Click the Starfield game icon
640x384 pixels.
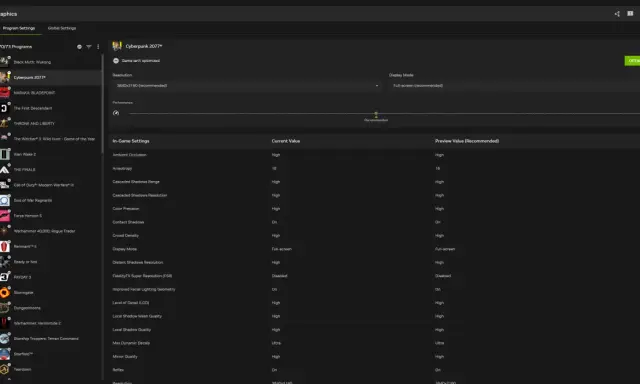click(4, 354)
